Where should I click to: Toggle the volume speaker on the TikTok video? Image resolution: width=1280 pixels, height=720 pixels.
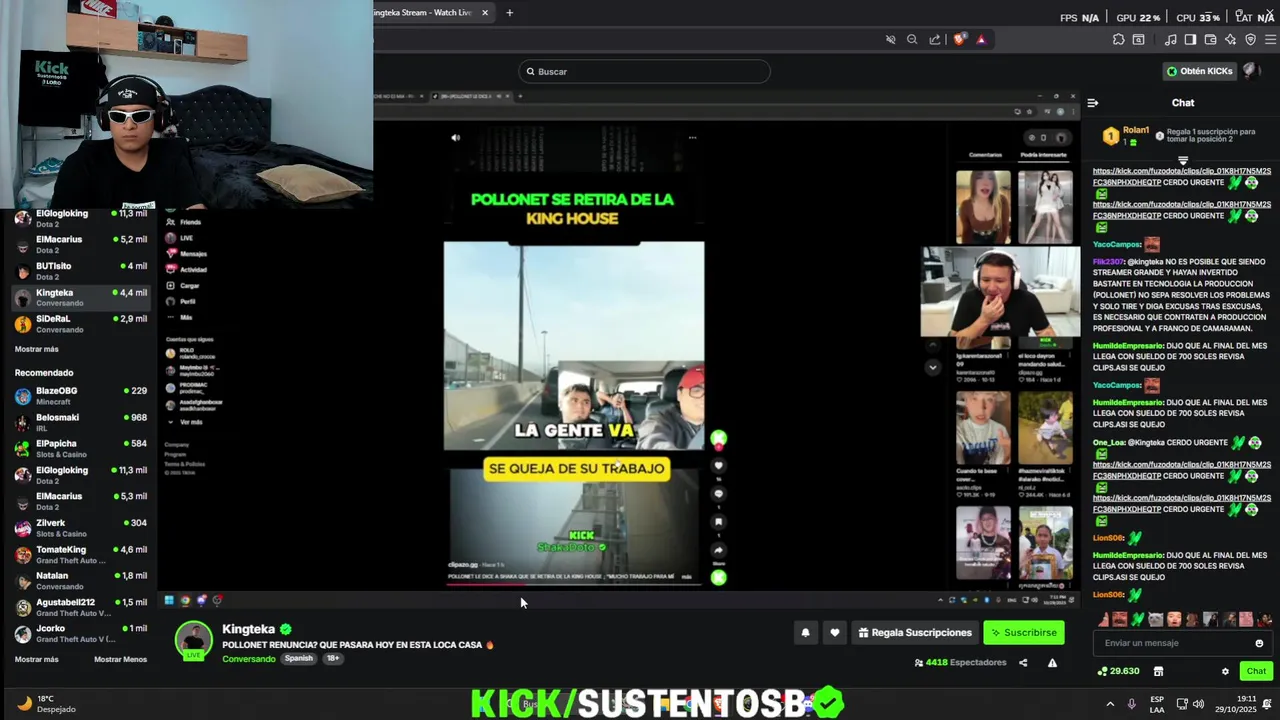coord(455,138)
